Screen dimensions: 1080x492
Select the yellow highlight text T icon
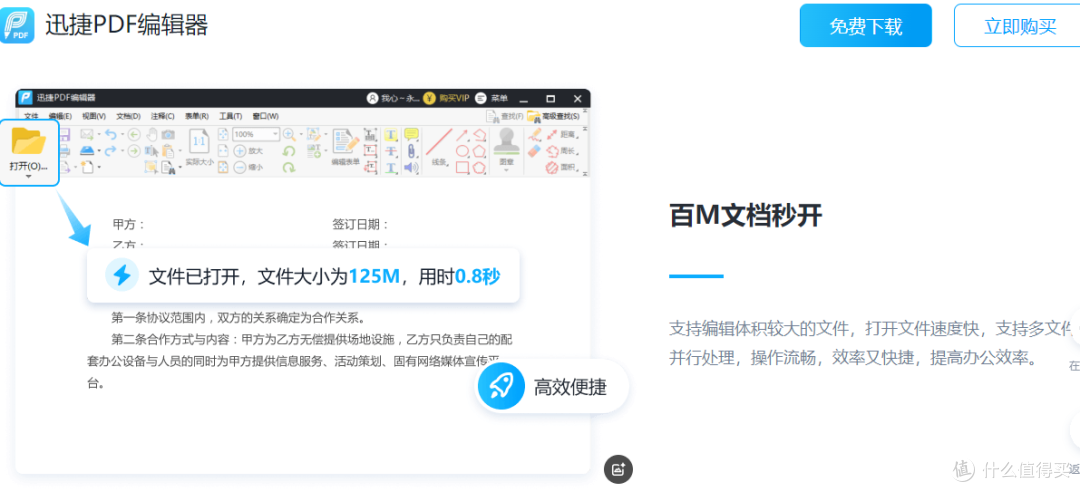coord(391,134)
